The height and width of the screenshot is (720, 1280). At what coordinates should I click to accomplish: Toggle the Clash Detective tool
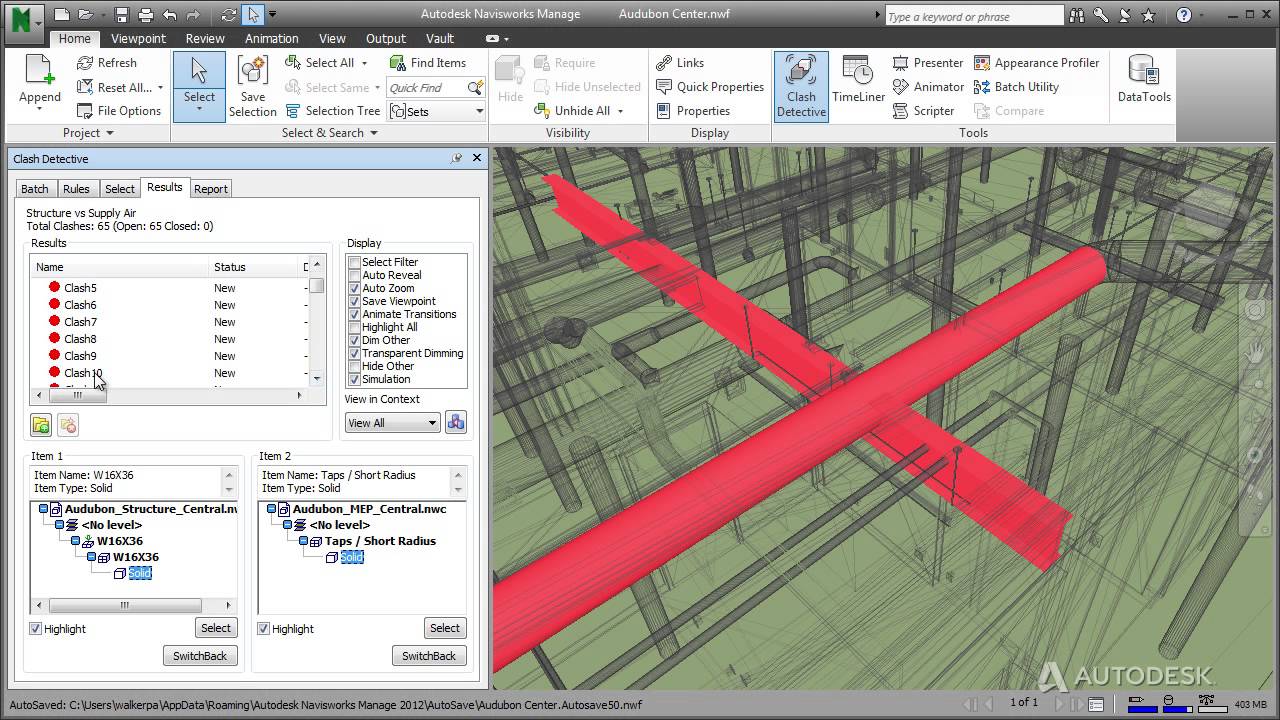click(x=801, y=87)
